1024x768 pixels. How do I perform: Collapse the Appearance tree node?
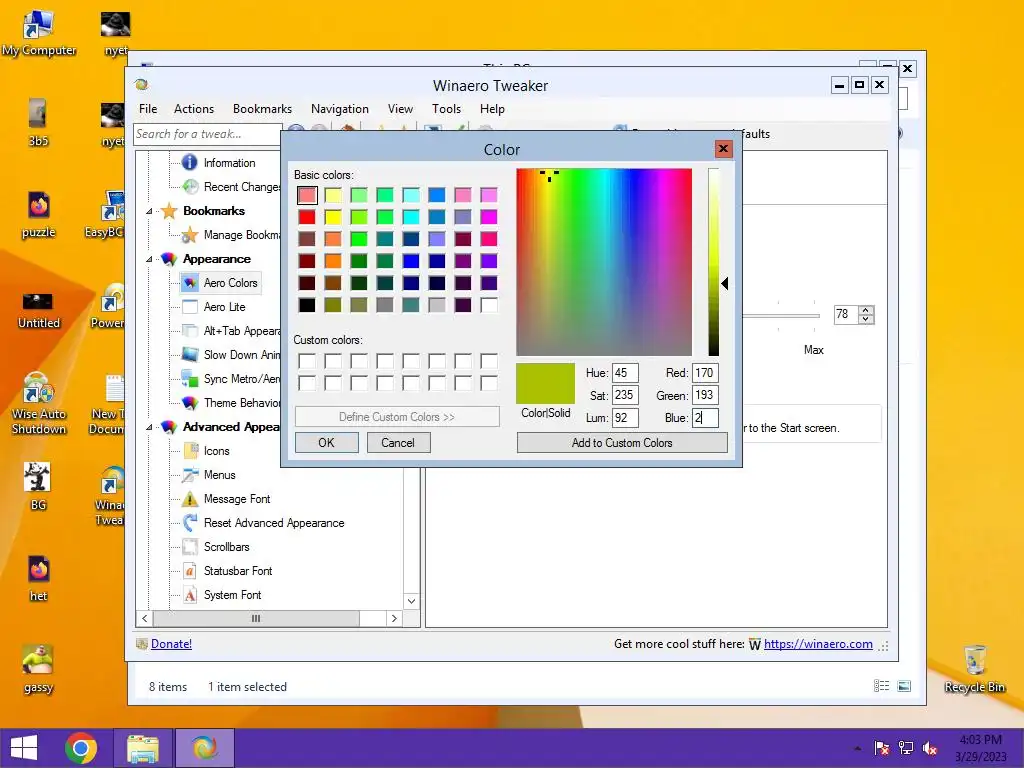tap(149, 259)
